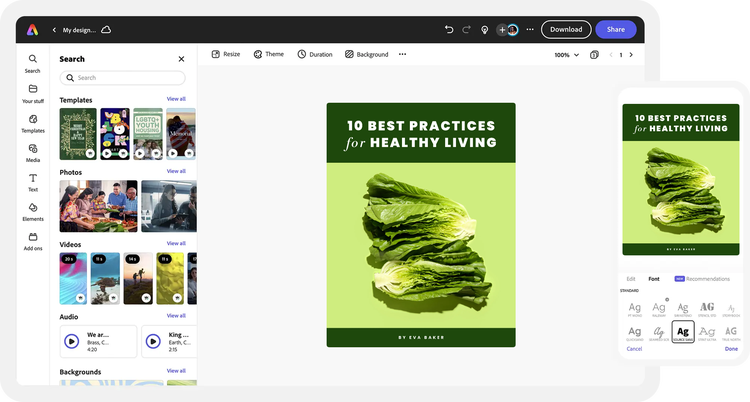Invite a collaborator with the plus icon
The height and width of the screenshot is (402, 750).
(502, 30)
